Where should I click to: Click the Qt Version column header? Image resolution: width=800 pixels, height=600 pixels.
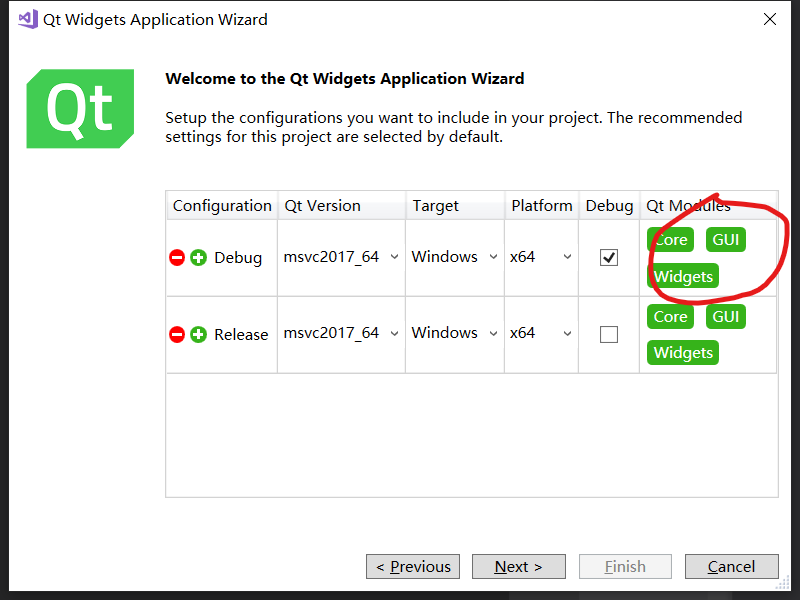pyautogui.click(x=341, y=206)
